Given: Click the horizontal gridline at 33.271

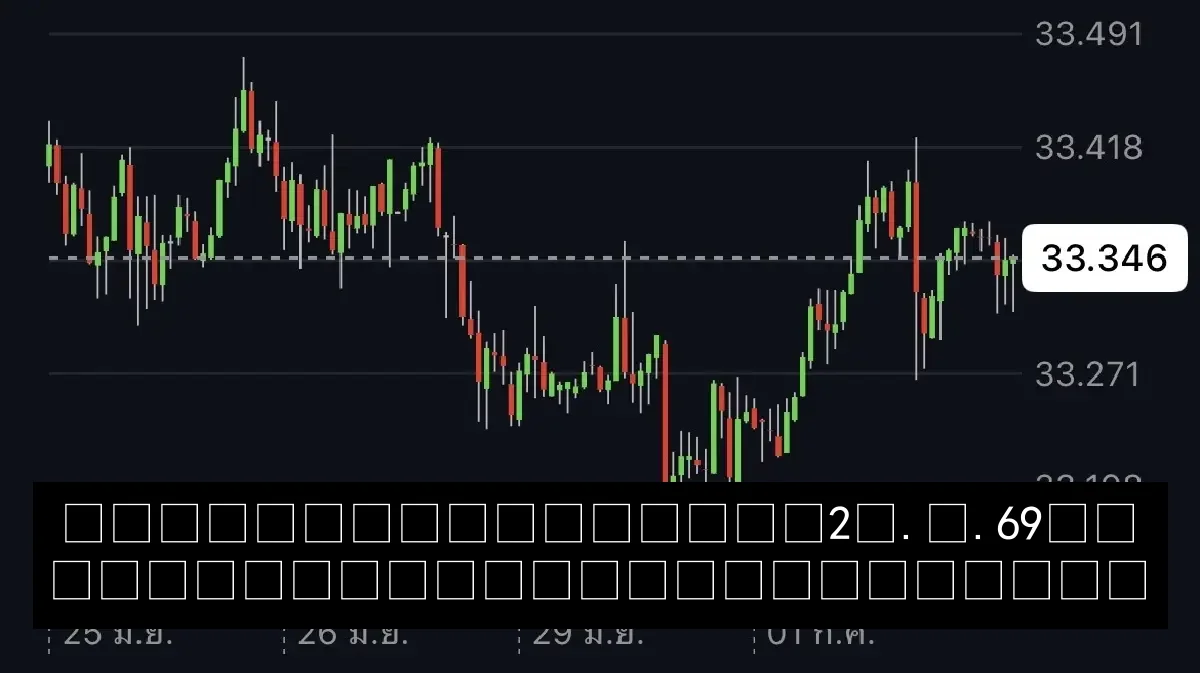Looking at the screenshot, I should click(x=538, y=374).
